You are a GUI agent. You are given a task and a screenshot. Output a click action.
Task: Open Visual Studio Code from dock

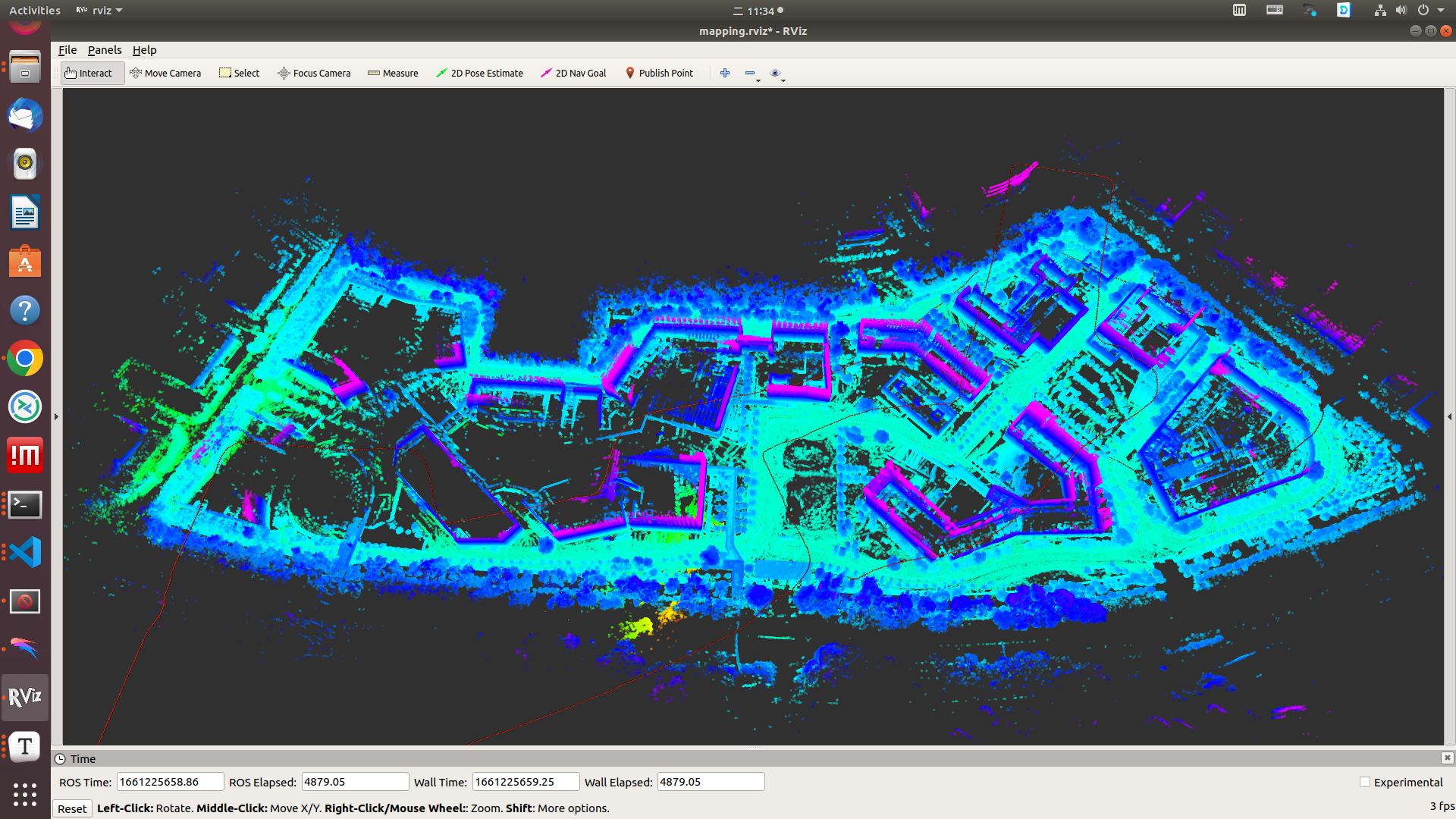click(25, 552)
